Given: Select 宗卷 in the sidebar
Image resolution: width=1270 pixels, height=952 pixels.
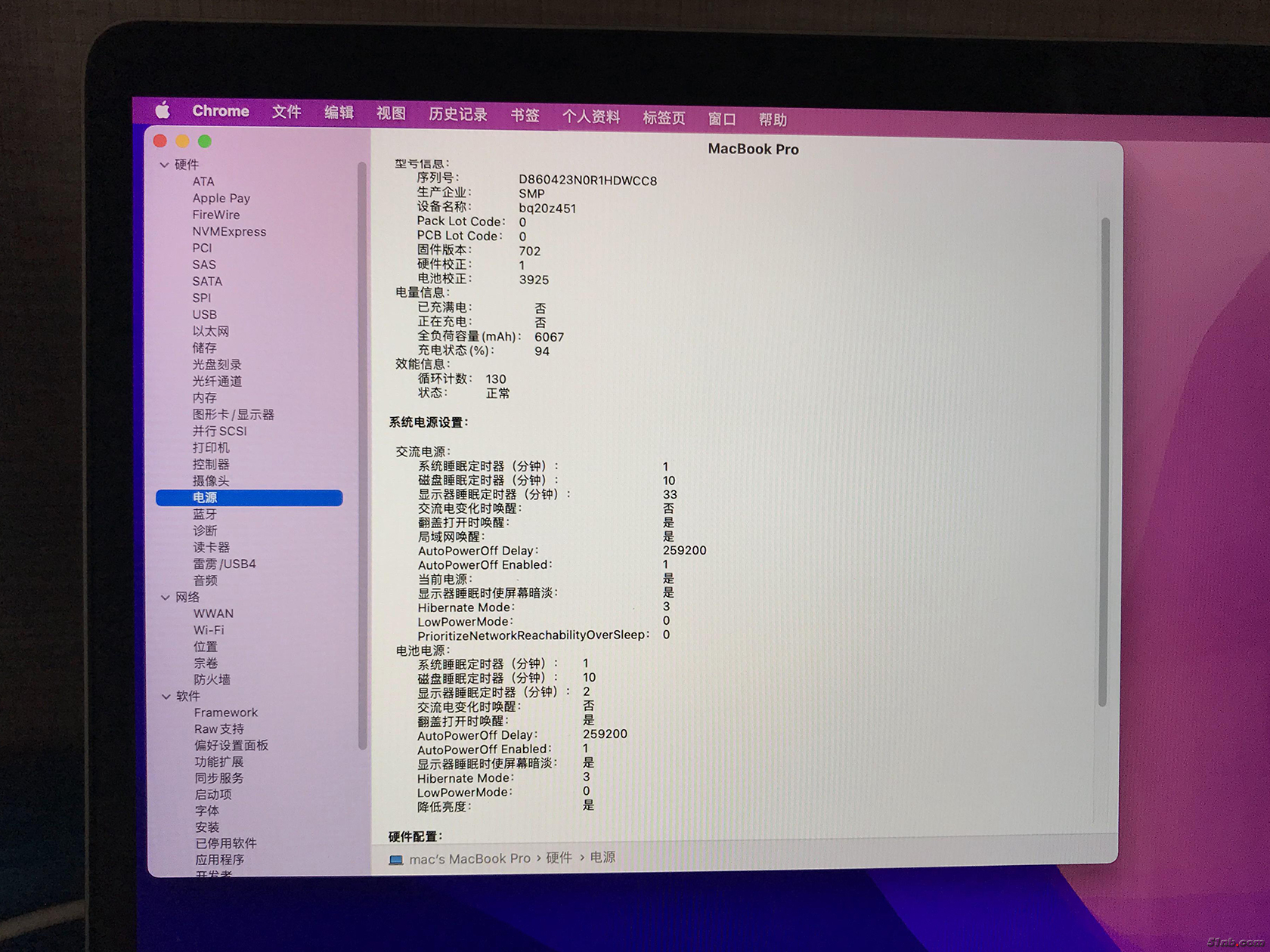Looking at the screenshot, I should coord(206,663).
